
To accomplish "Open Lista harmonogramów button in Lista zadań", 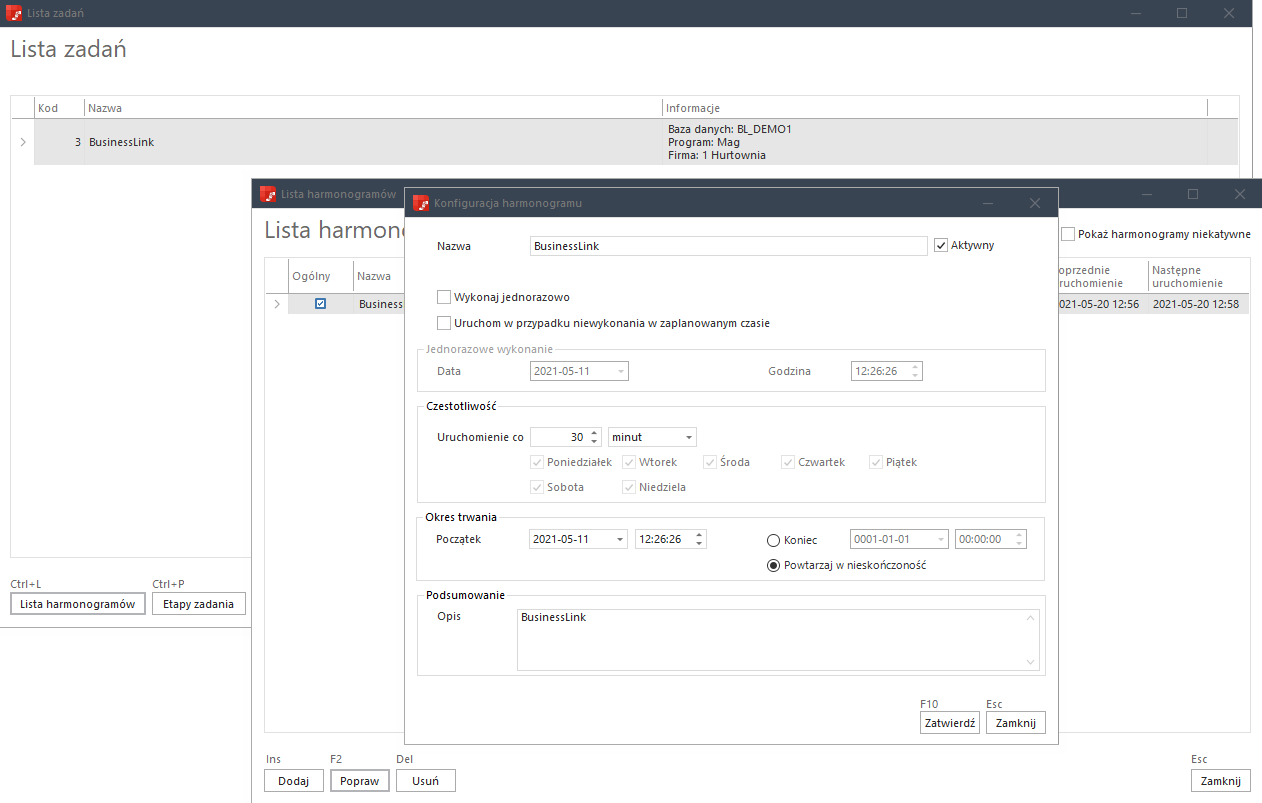I will coord(78,604).
